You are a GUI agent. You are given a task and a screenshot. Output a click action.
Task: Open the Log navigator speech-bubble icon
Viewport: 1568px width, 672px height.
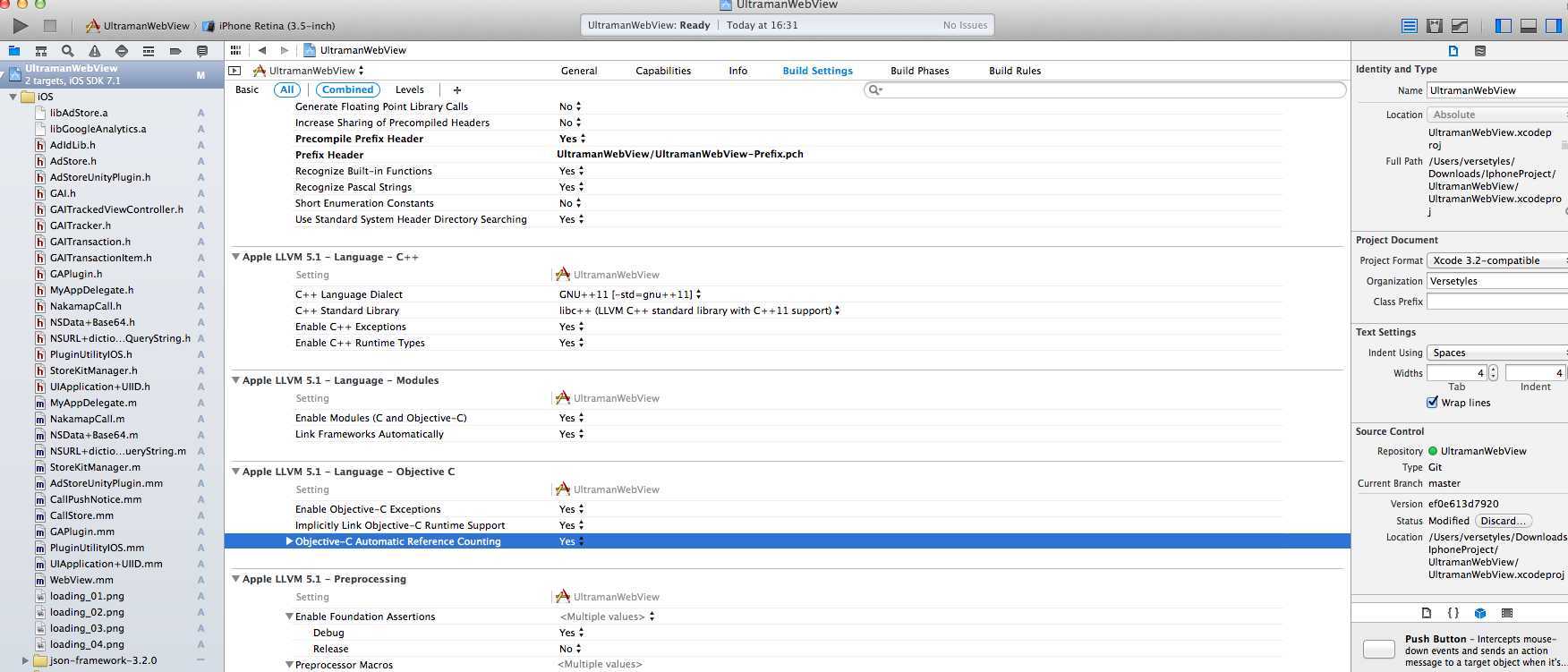click(x=202, y=51)
